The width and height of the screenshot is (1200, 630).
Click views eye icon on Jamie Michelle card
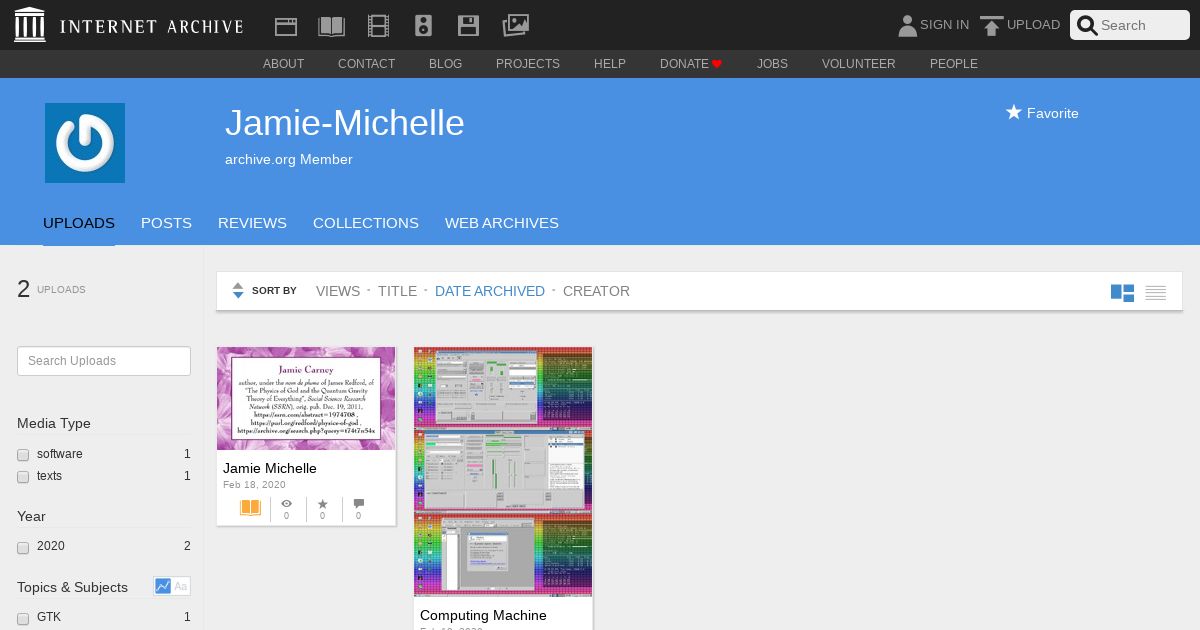pos(286,504)
